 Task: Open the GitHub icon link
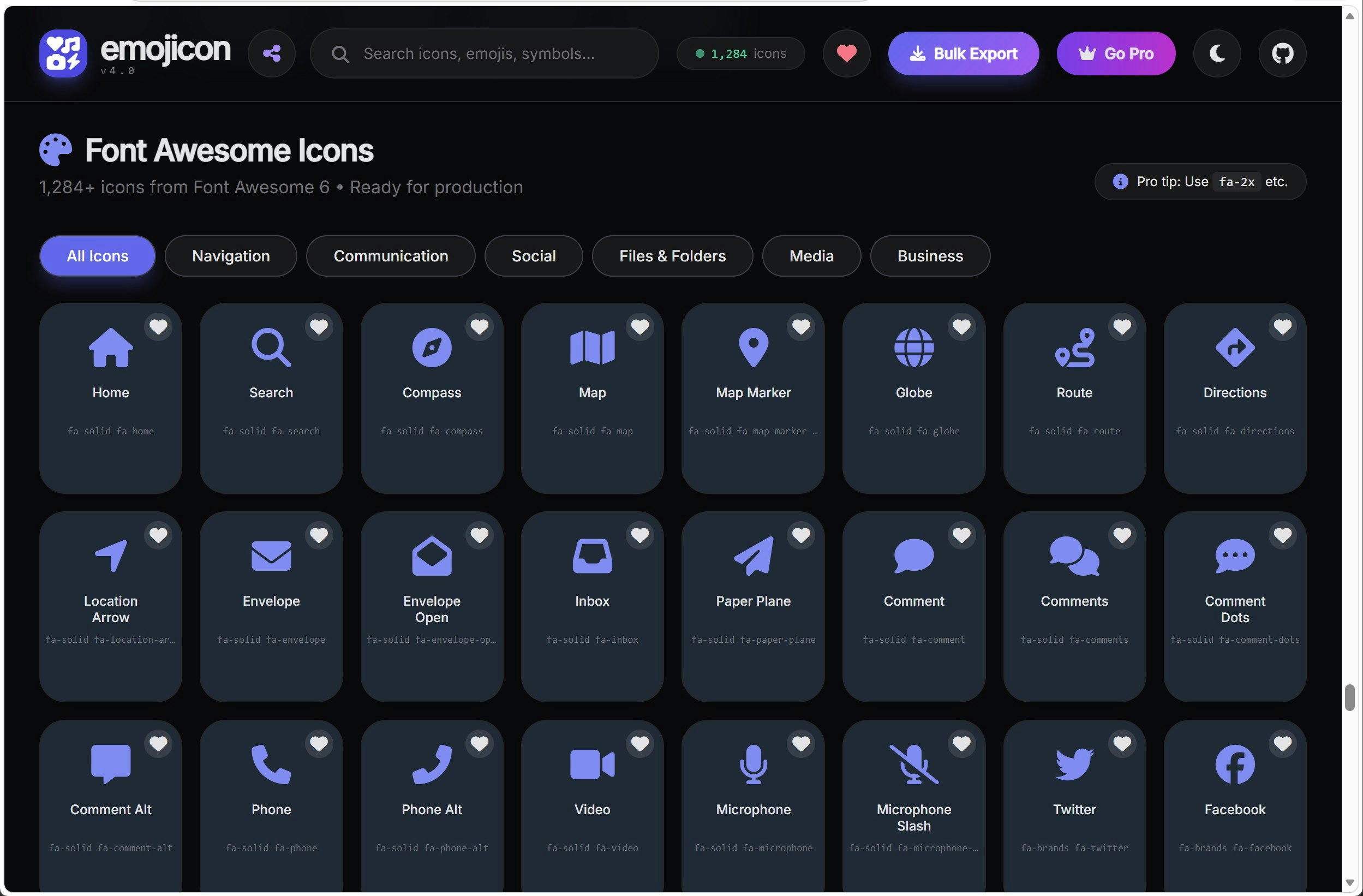[1282, 53]
